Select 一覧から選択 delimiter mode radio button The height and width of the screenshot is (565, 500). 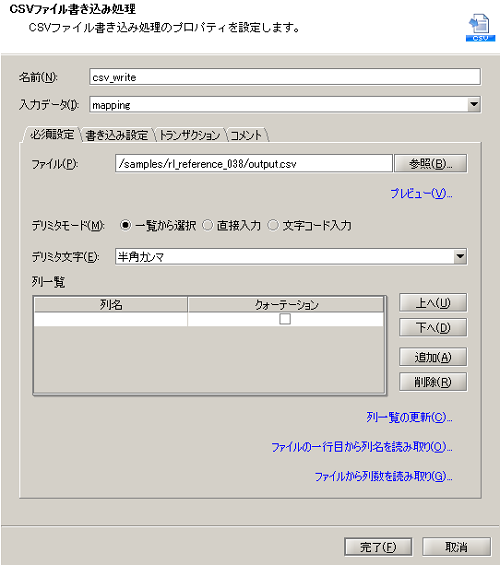[125, 226]
